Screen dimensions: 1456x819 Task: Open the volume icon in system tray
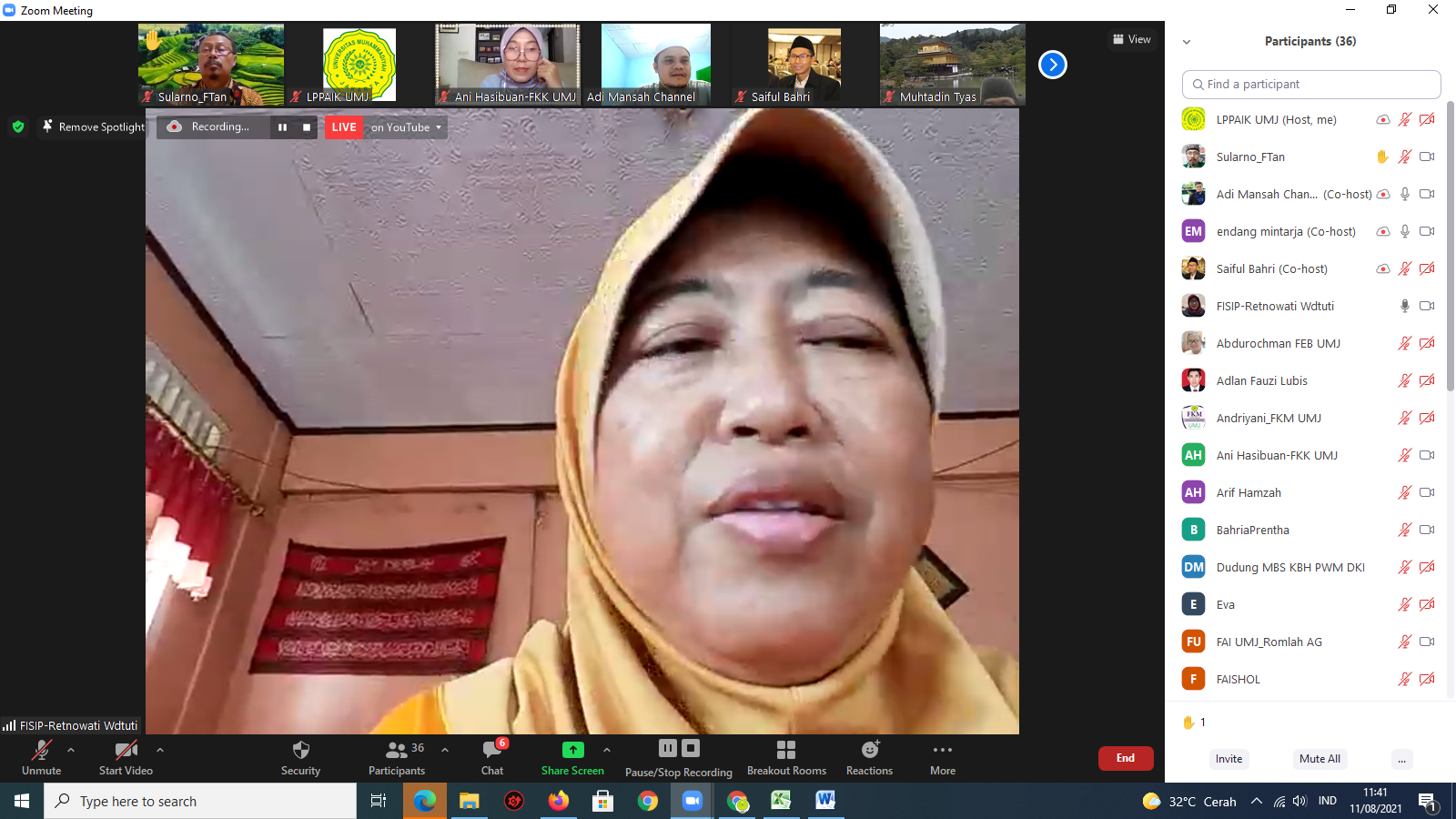(x=1299, y=801)
